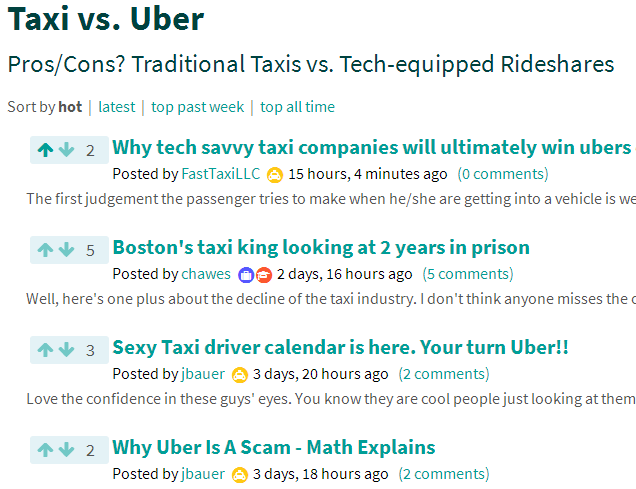Image resolution: width=636 pixels, height=489 pixels.
Task: Open the Boston's taxi king post title
Action: tap(321, 248)
